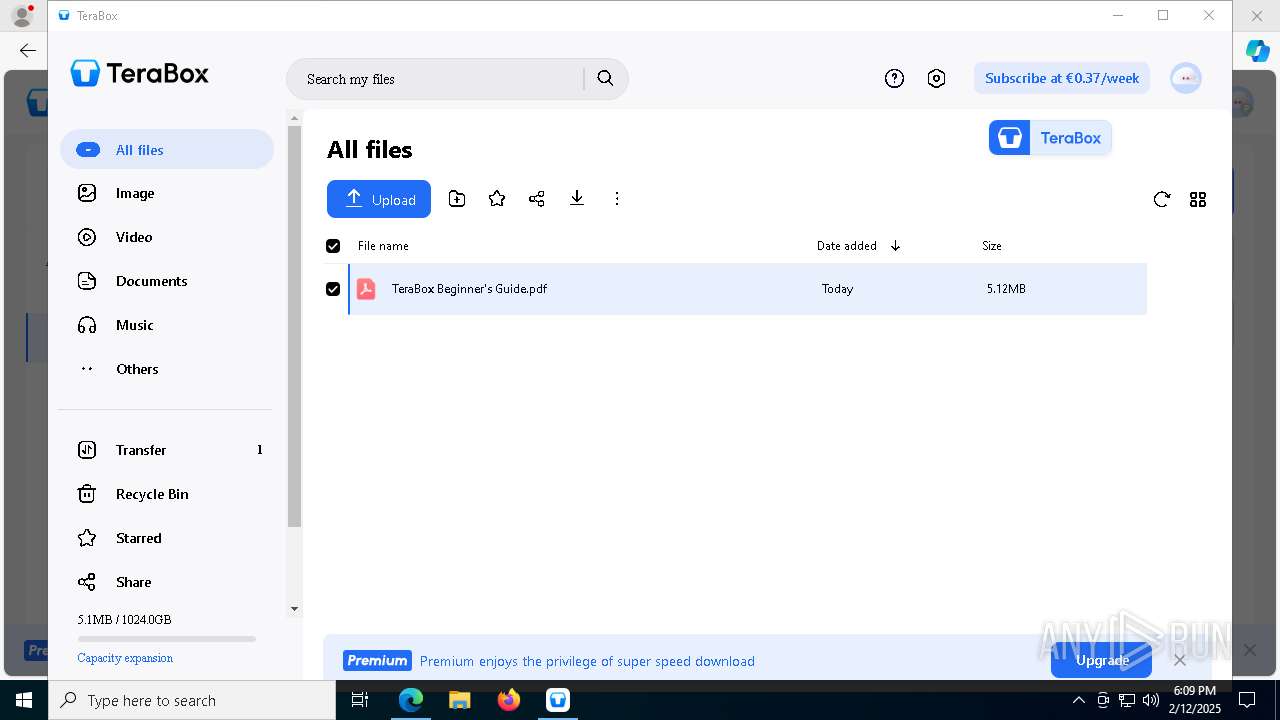Click the Premium badge label

[x=377, y=660]
